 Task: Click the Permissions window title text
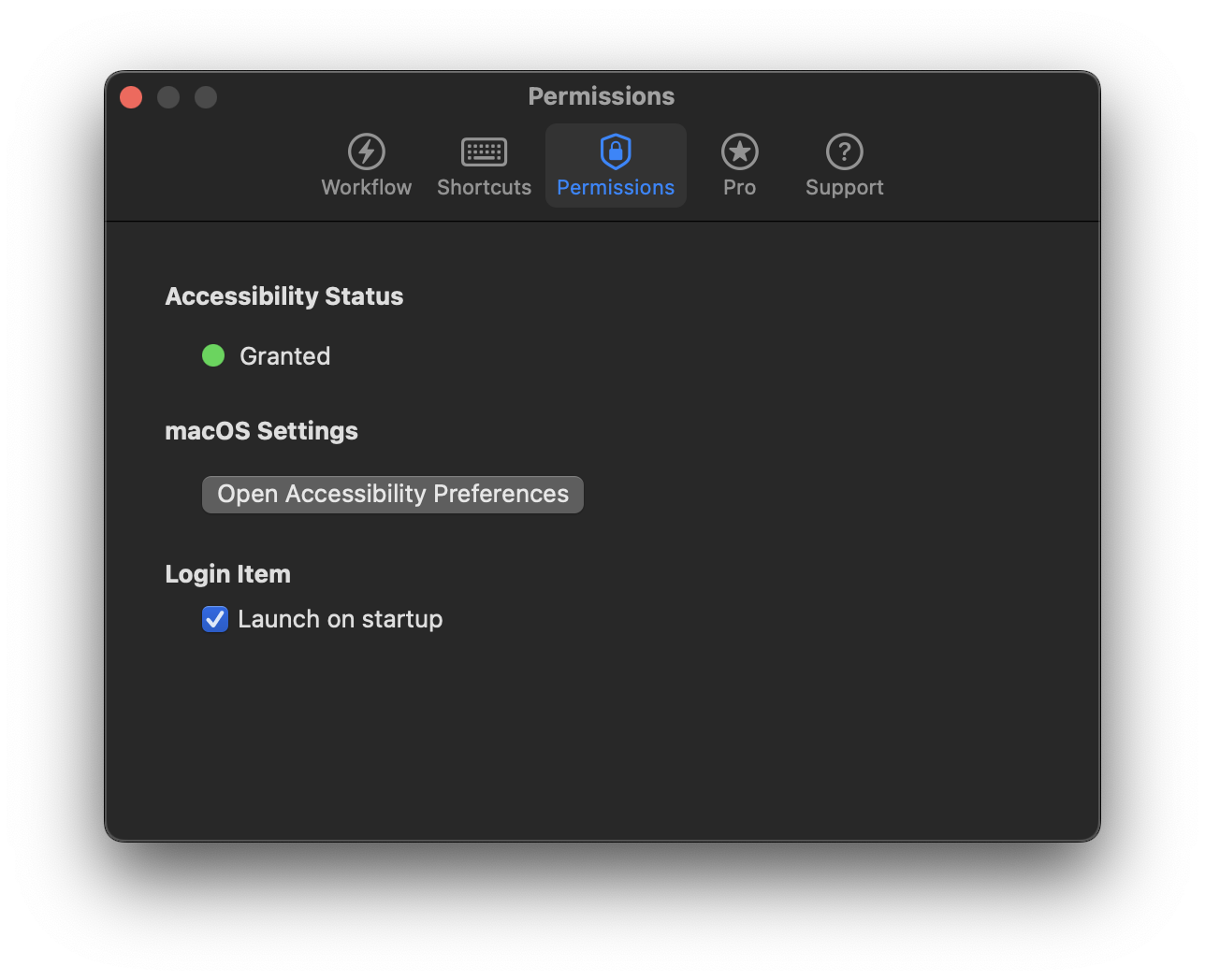601,96
